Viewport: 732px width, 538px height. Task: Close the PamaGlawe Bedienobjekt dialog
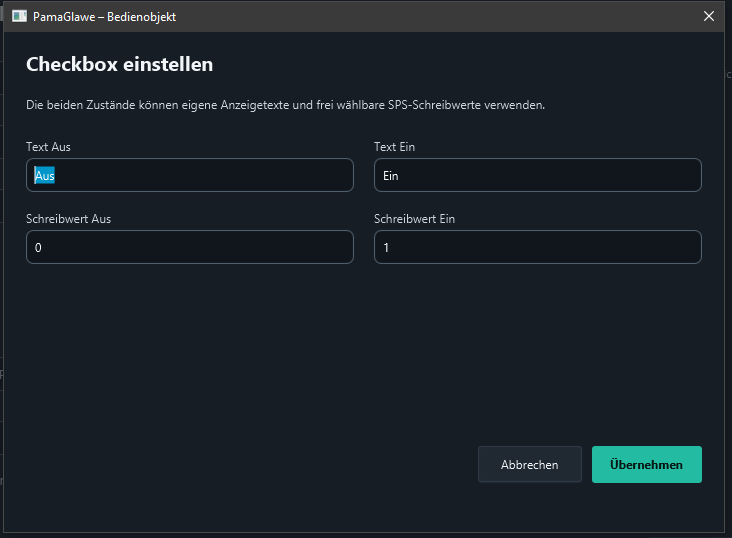(x=709, y=16)
